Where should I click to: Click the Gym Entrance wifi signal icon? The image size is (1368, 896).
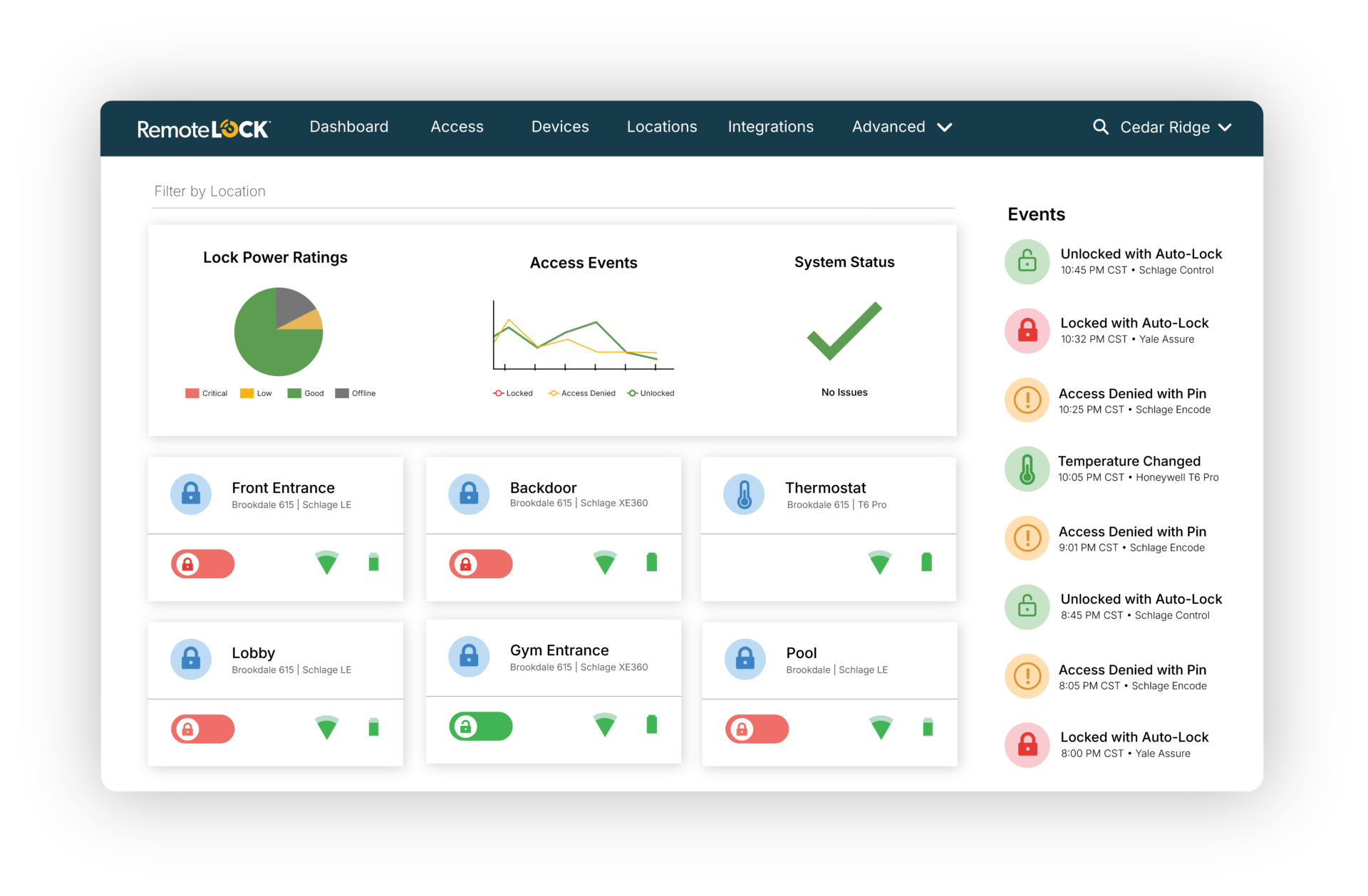605,725
